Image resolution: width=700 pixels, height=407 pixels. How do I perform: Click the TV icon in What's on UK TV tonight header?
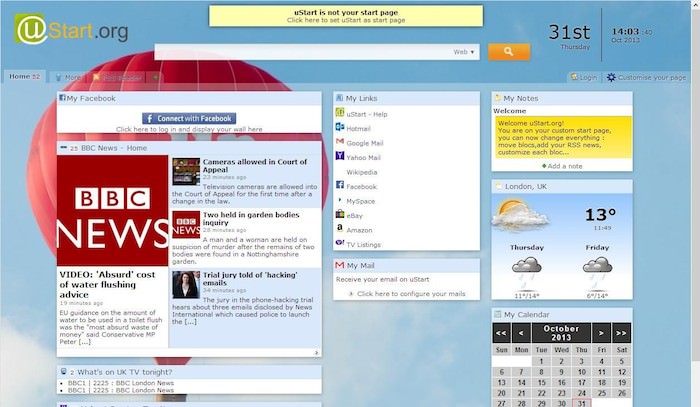click(x=64, y=371)
